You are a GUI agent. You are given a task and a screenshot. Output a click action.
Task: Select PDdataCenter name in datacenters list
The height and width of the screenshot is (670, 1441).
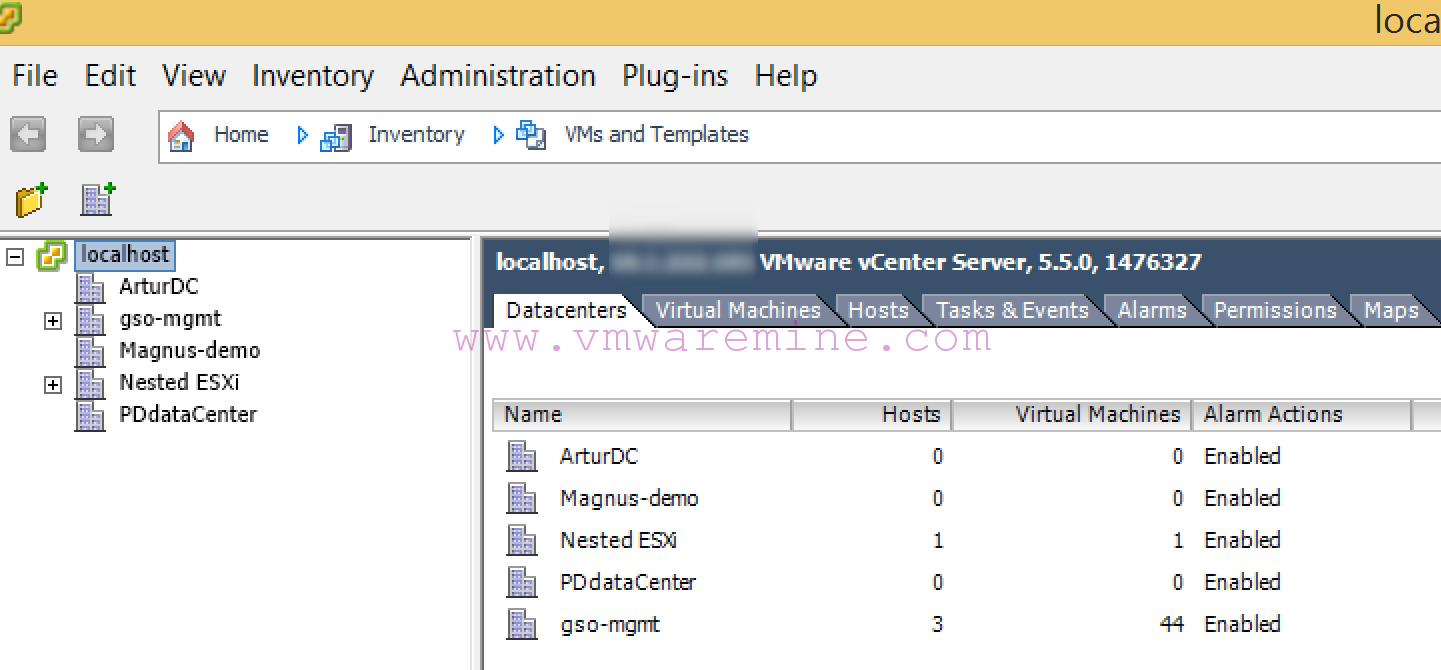(628, 583)
